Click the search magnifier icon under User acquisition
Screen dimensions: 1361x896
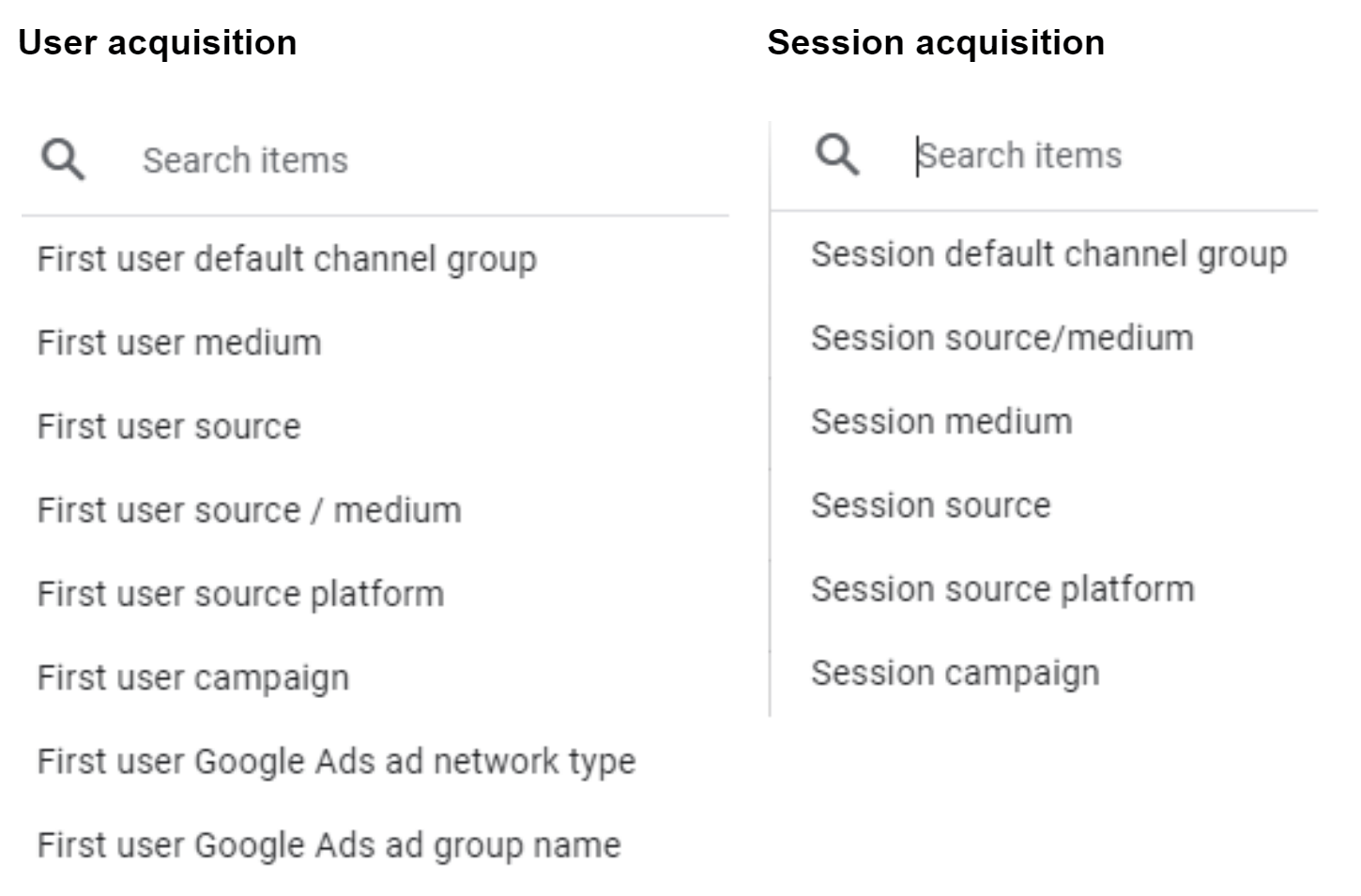pos(62,159)
